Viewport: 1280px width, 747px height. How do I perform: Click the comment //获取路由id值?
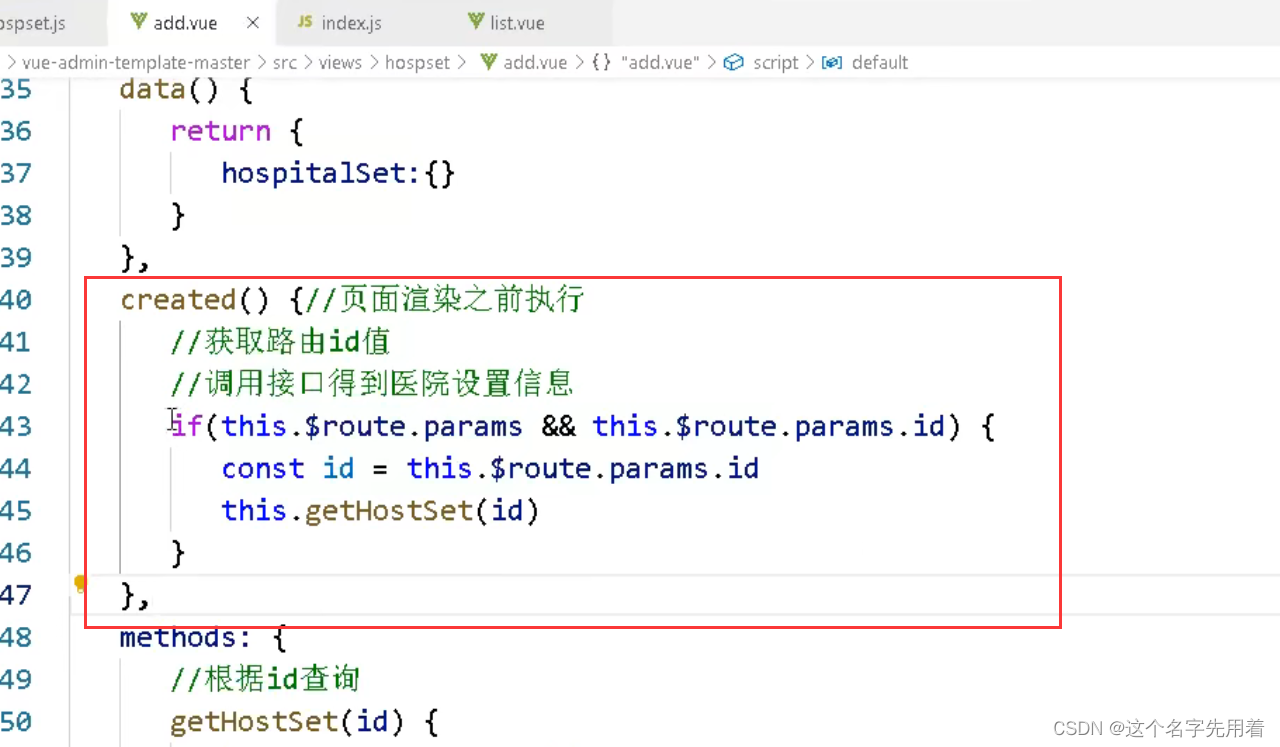pyautogui.click(x=280, y=342)
